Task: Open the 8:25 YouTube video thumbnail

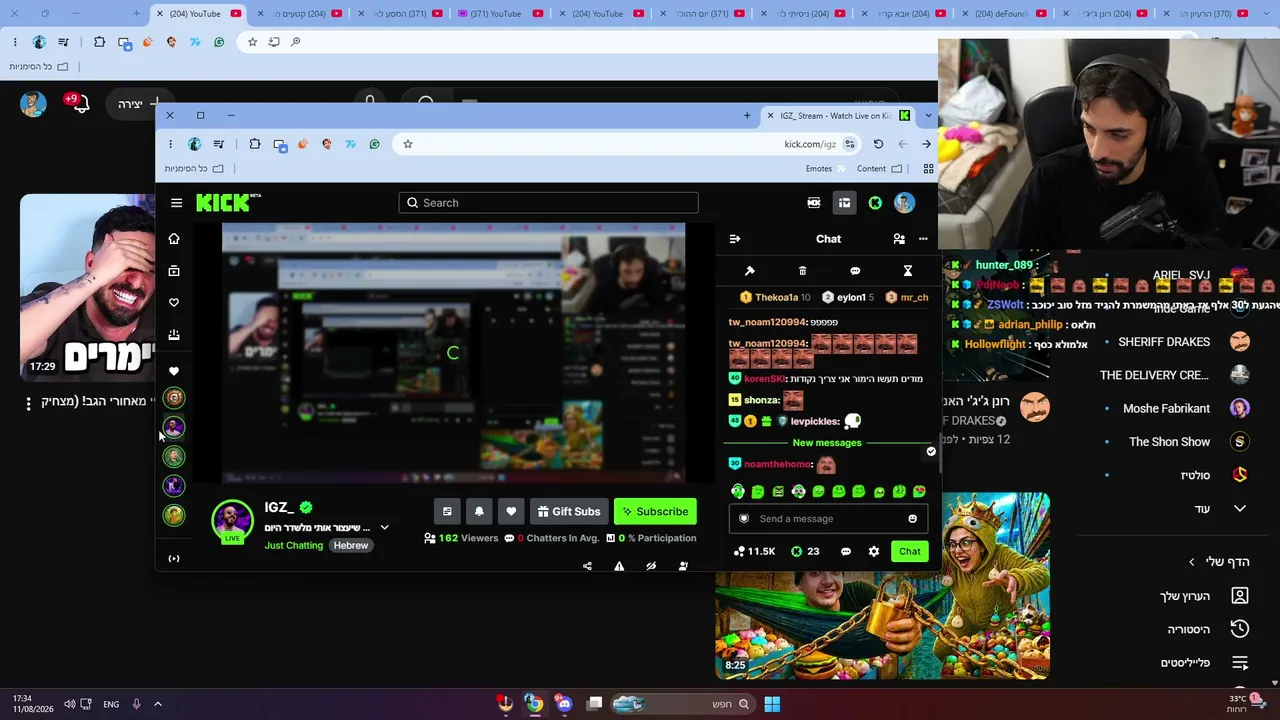Action: click(883, 586)
